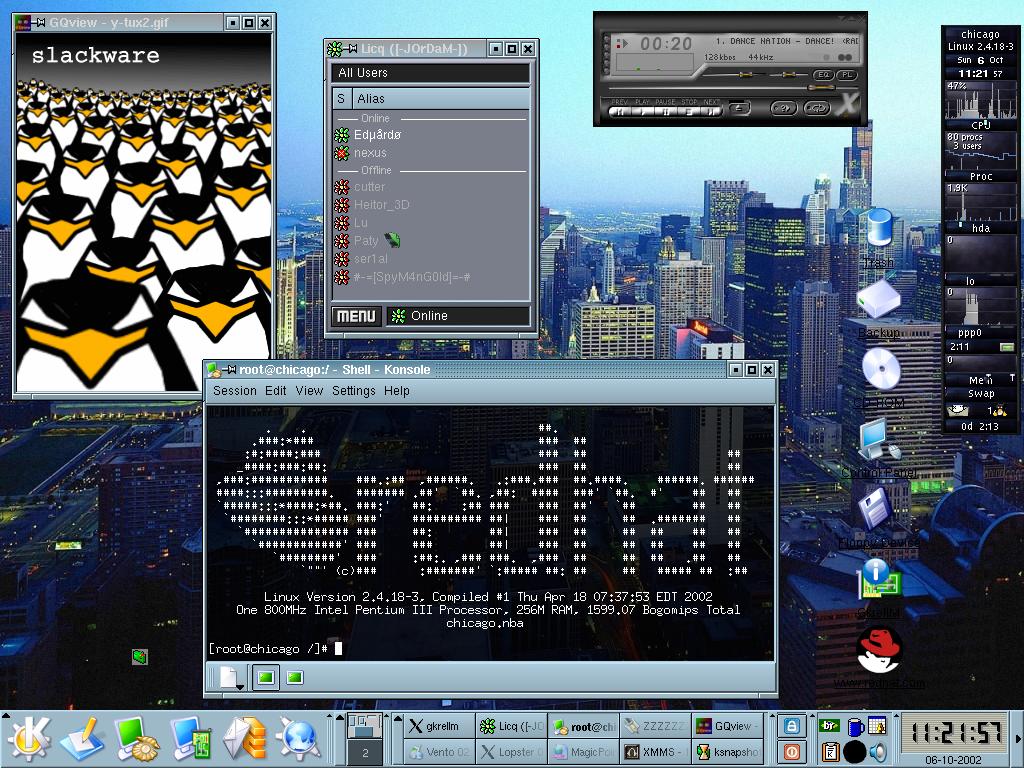
Task: Open the K start menu in panel
Action: point(28,739)
